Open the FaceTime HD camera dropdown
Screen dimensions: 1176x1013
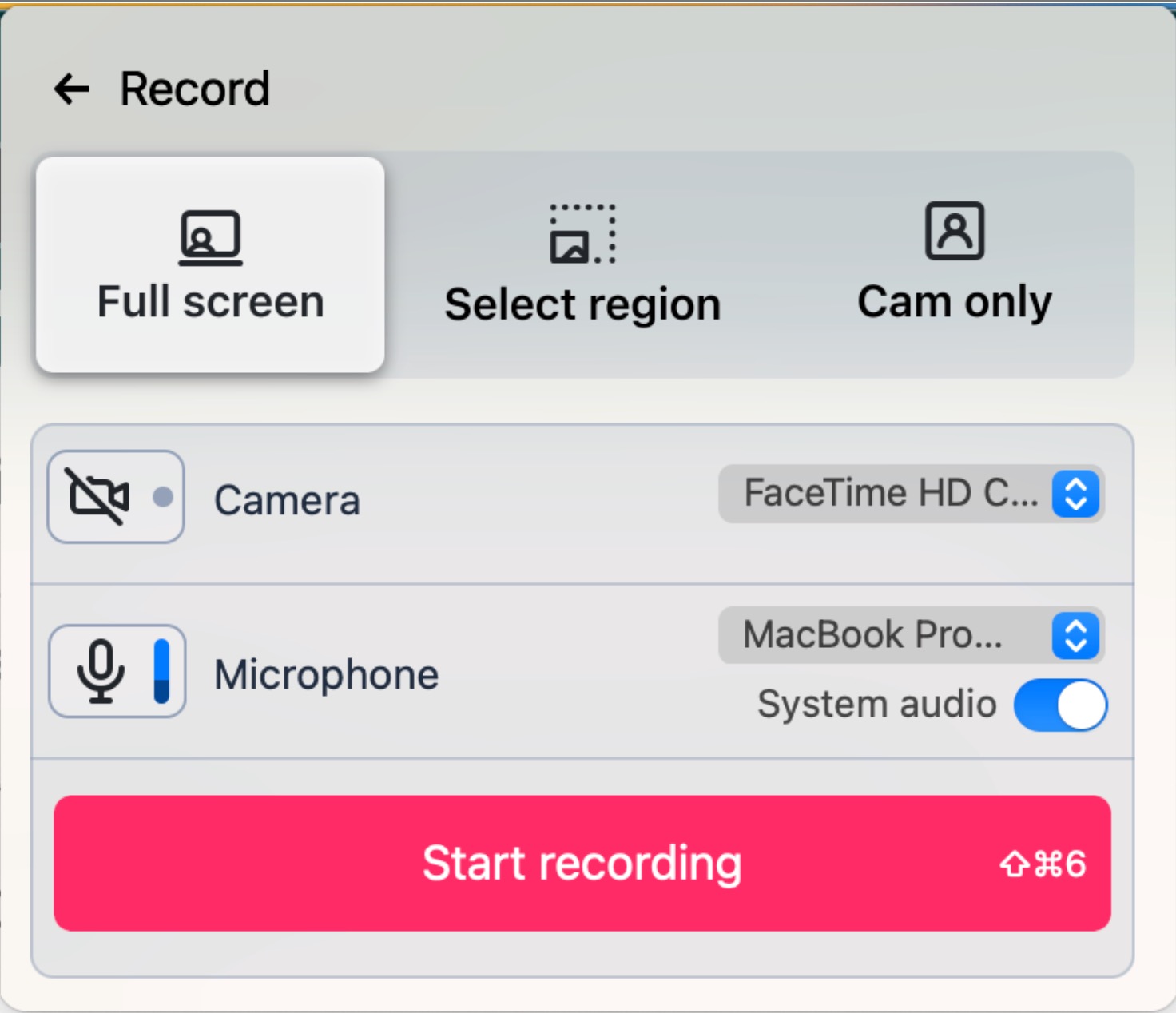click(911, 494)
